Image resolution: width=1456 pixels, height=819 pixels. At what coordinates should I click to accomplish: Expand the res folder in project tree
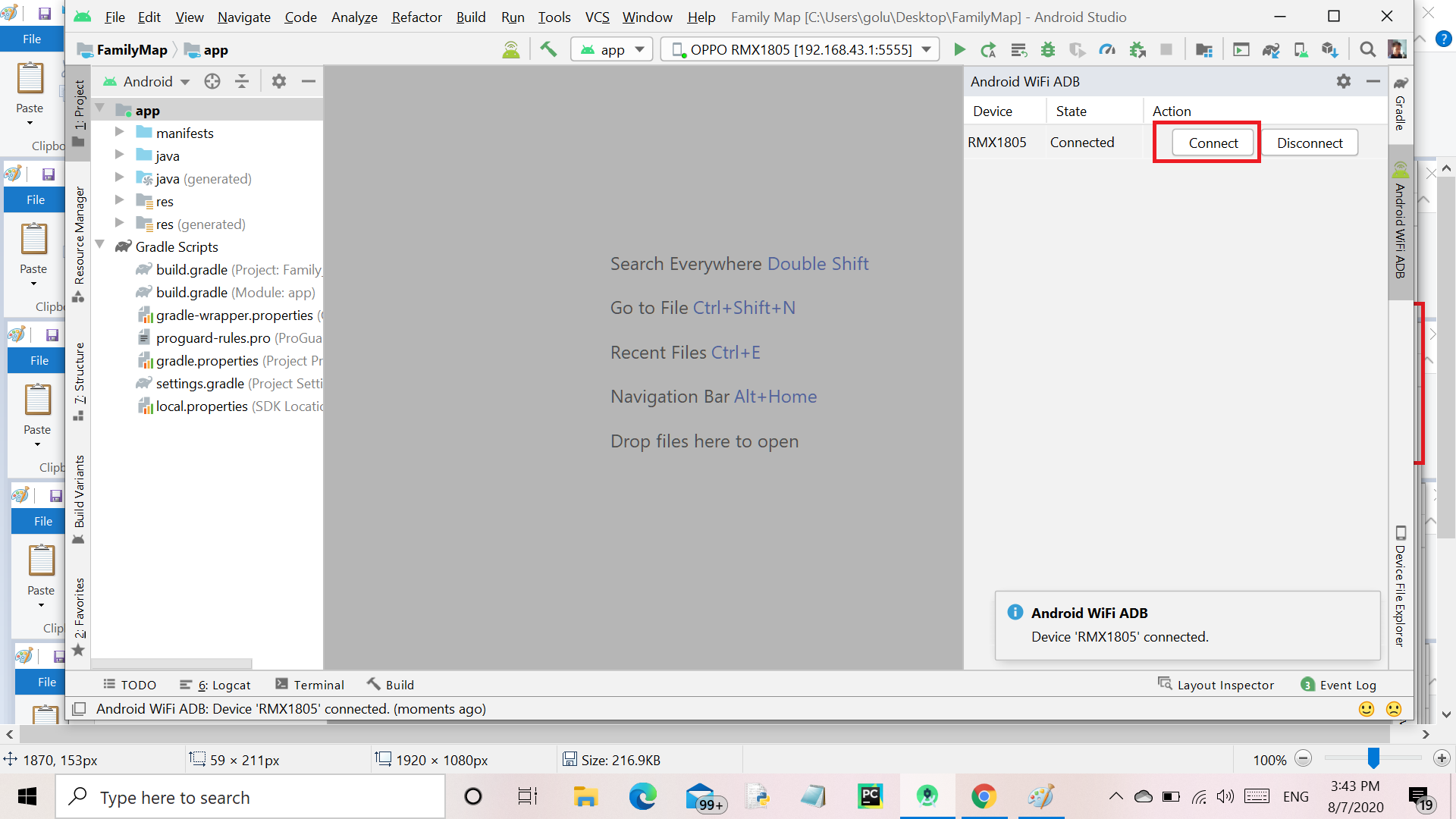[119, 201]
